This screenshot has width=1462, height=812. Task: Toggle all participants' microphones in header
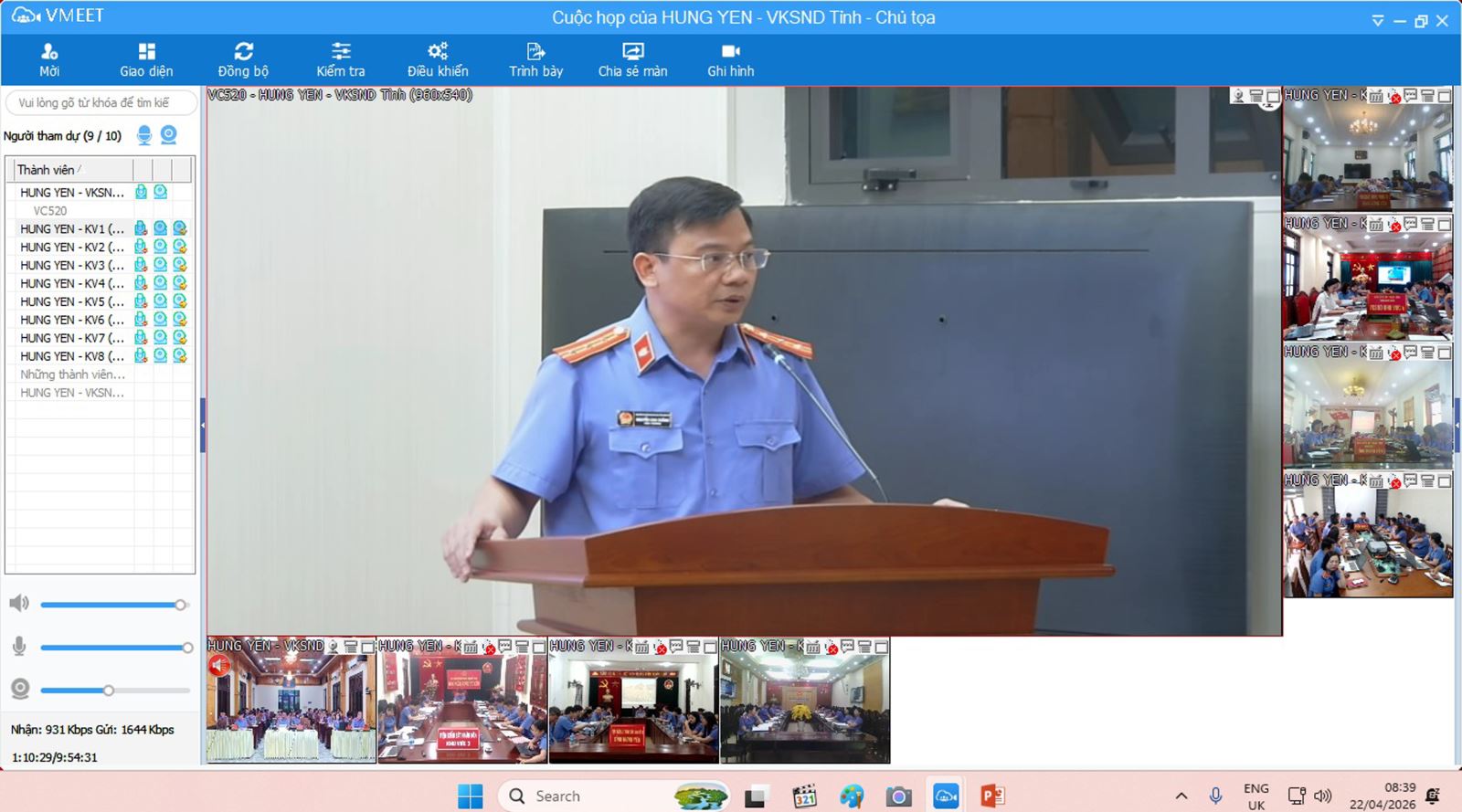coord(144,136)
